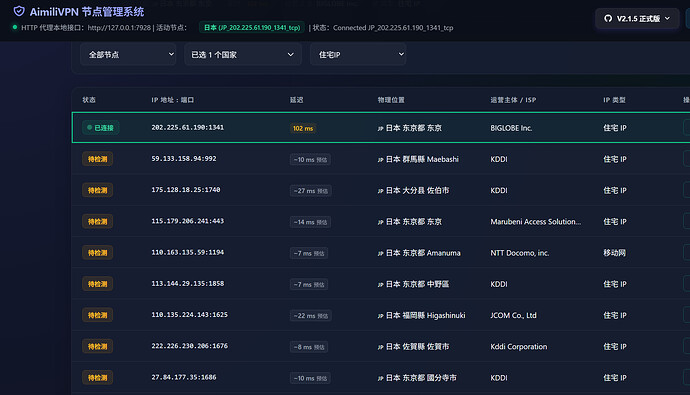
Task: Click the 移动网 IP type cell
Action: click(614, 253)
